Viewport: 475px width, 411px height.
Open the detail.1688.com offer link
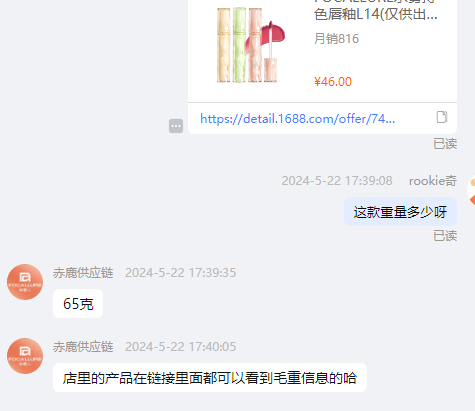297,119
